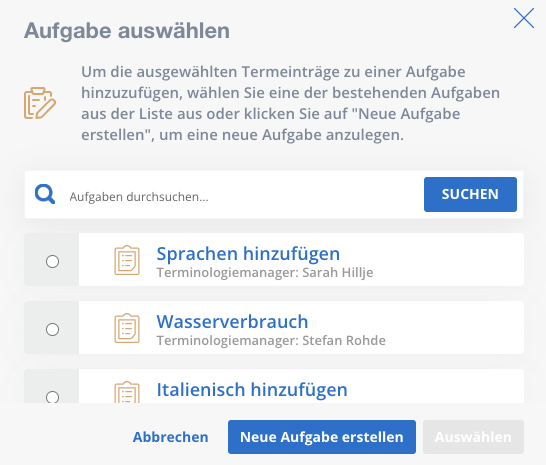Click Terminologiemanager: Stefan Rohde subtitle
The width and height of the screenshot is (546, 465).
tap(271, 340)
